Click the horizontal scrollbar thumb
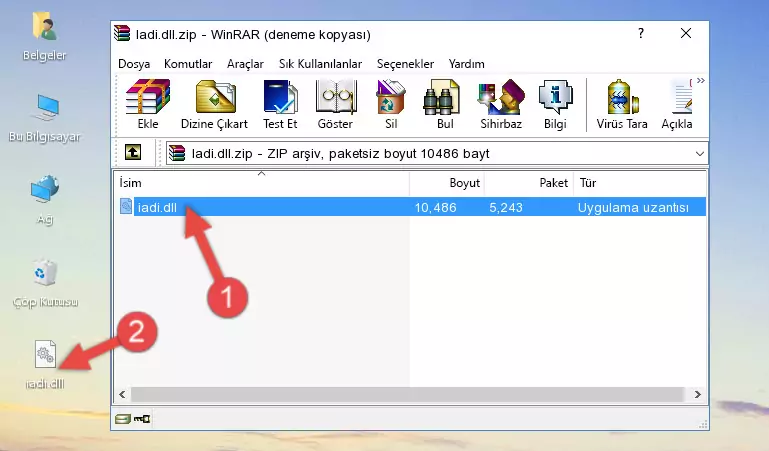Viewport: 769px width, 451px height. [x=407, y=394]
